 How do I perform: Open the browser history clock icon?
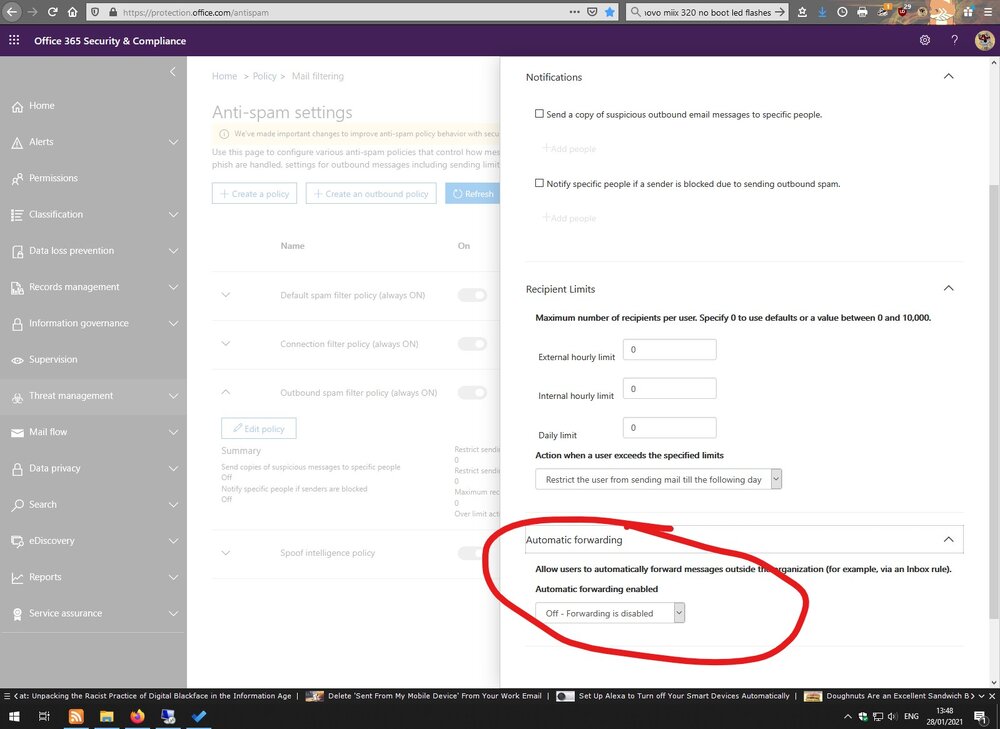(842, 11)
